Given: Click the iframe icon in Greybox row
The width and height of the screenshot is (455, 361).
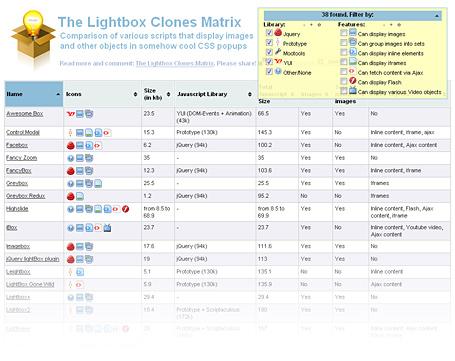Looking at the screenshot, I should point(98,184).
